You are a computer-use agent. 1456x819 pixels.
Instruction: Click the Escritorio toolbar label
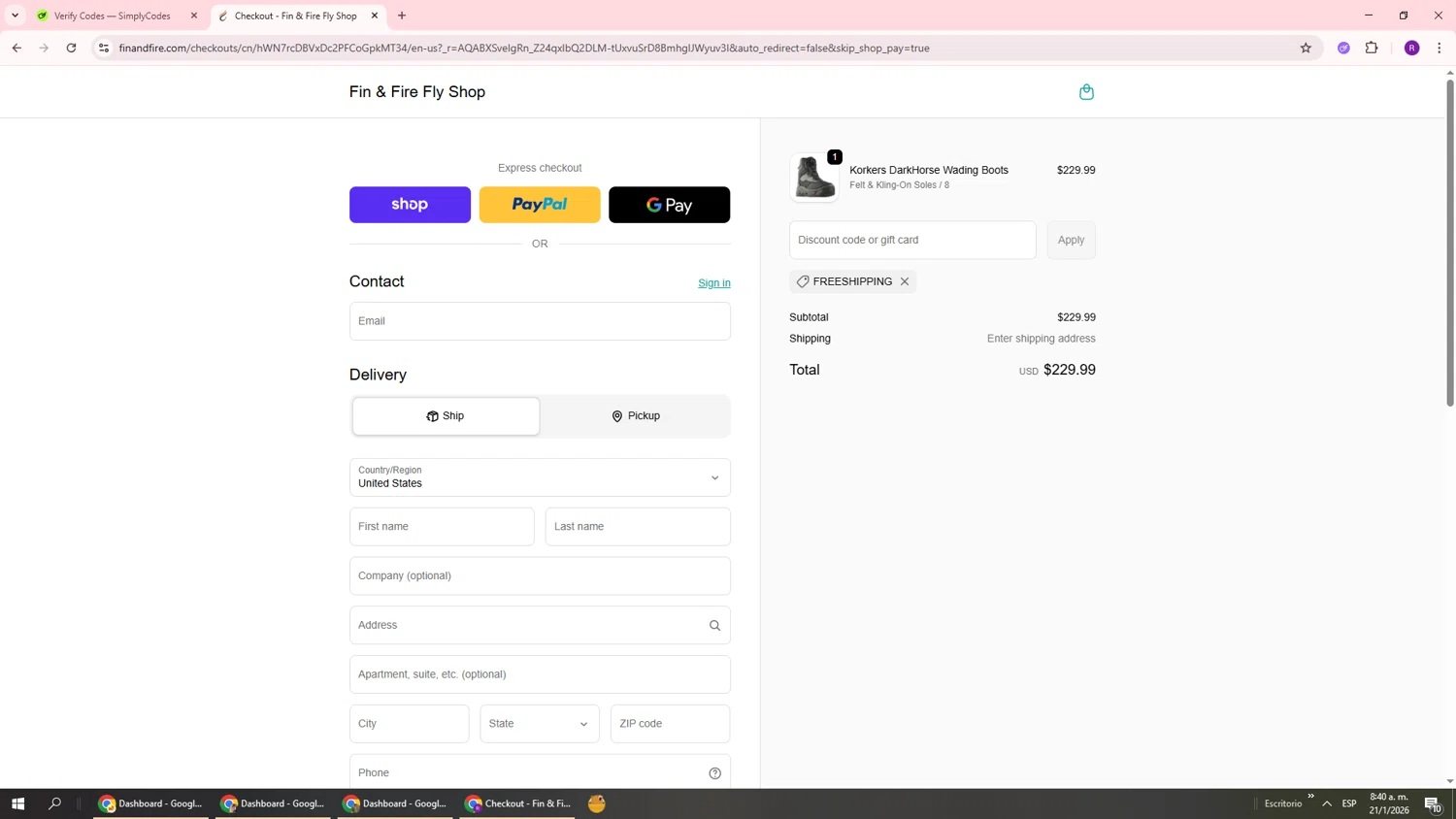(x=1283, y=803)
